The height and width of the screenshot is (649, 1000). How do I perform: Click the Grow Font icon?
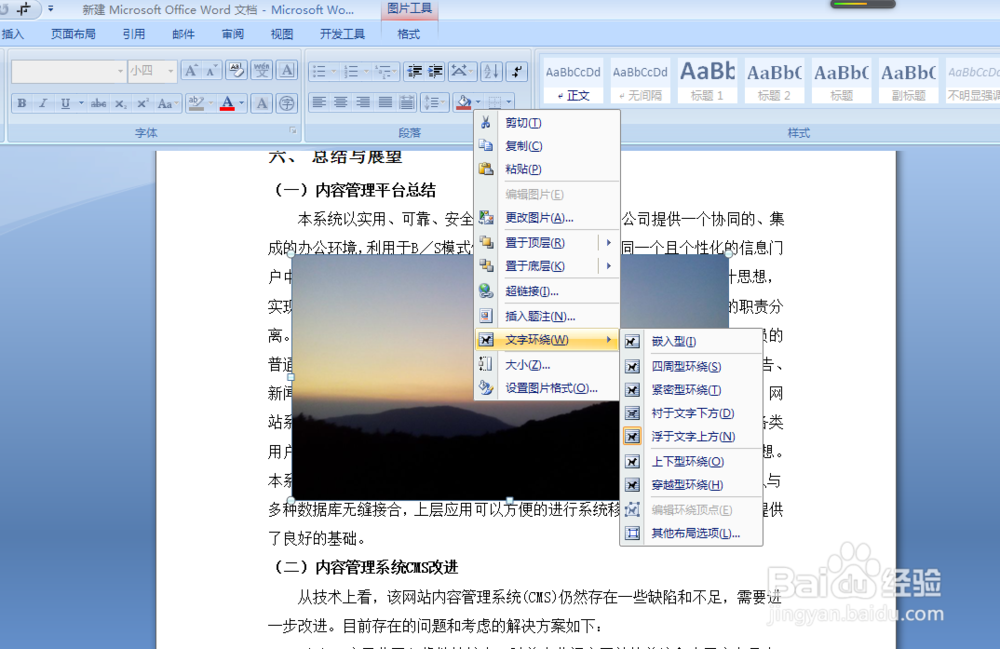[191, 71]
